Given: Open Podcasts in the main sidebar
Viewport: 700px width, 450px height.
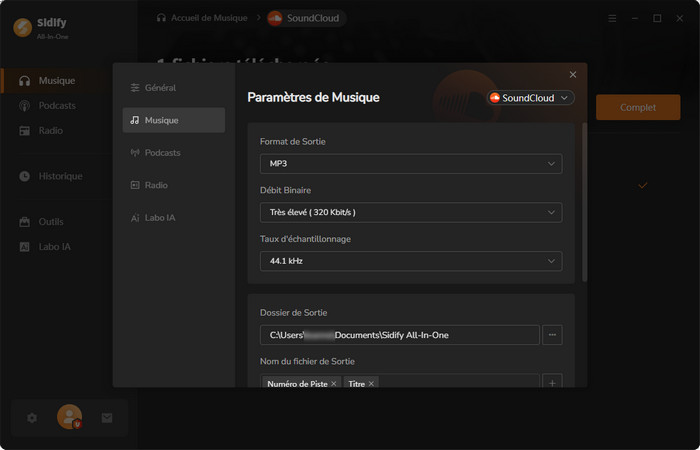Looking at the screenshot, I should (x=47, y=106).
